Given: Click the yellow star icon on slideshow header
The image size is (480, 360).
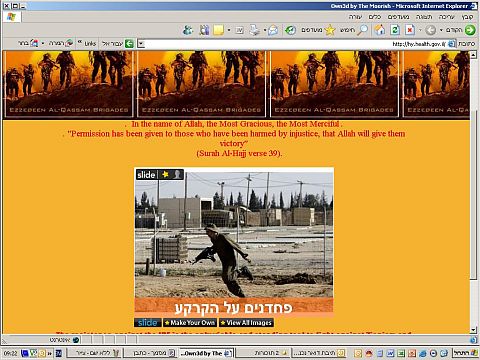Looking at the screenshot, I should pyautogui.click(x=165, y=174).
